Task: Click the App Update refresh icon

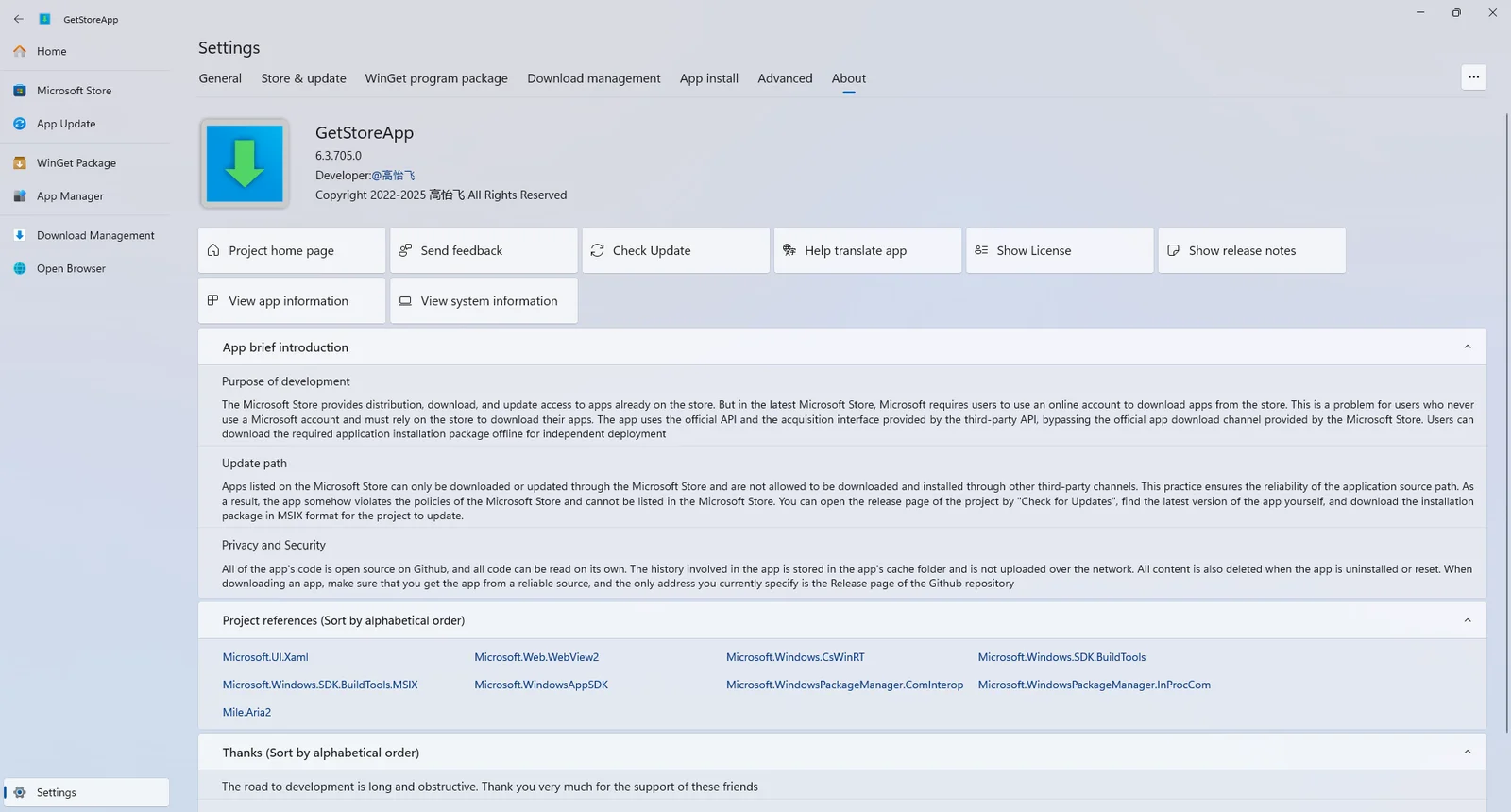Action: (20, 124)
